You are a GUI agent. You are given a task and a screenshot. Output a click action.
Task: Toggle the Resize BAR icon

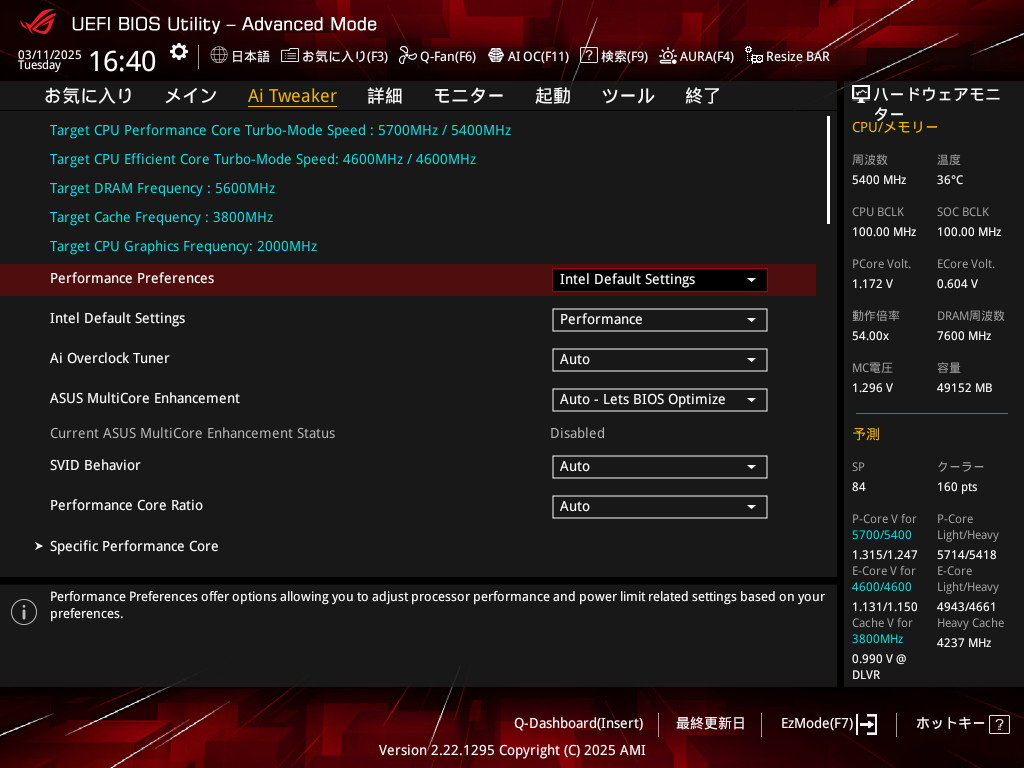tap(754, 56)
